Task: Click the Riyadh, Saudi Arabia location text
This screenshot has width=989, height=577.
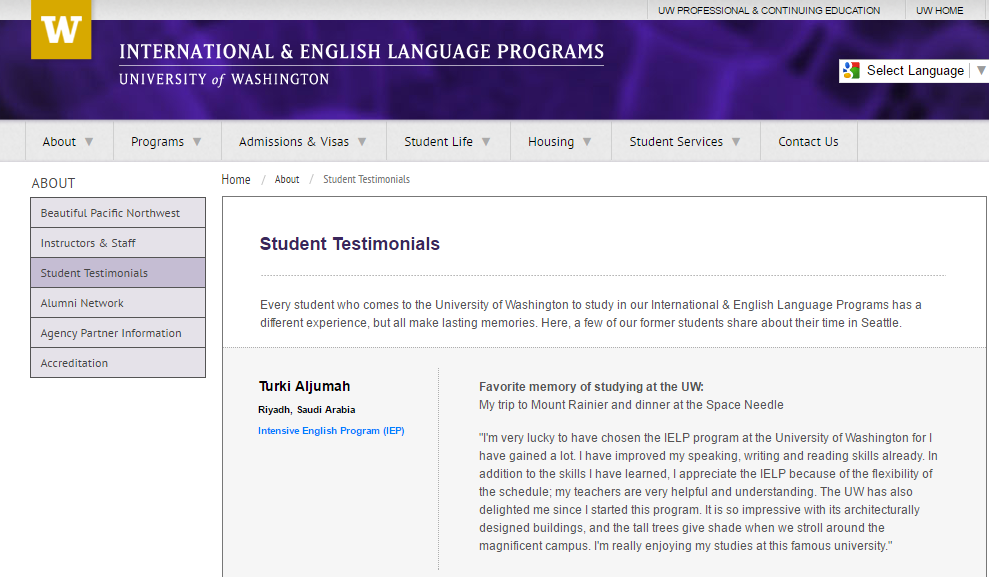Action: click(307, 410)
